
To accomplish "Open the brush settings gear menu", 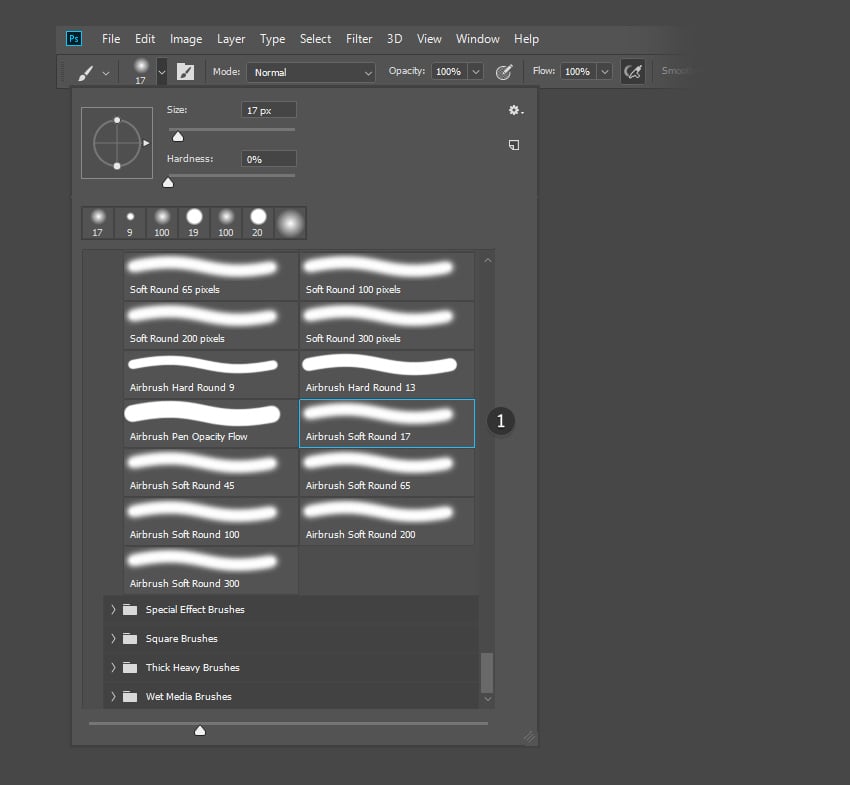I will click(513, 110).
